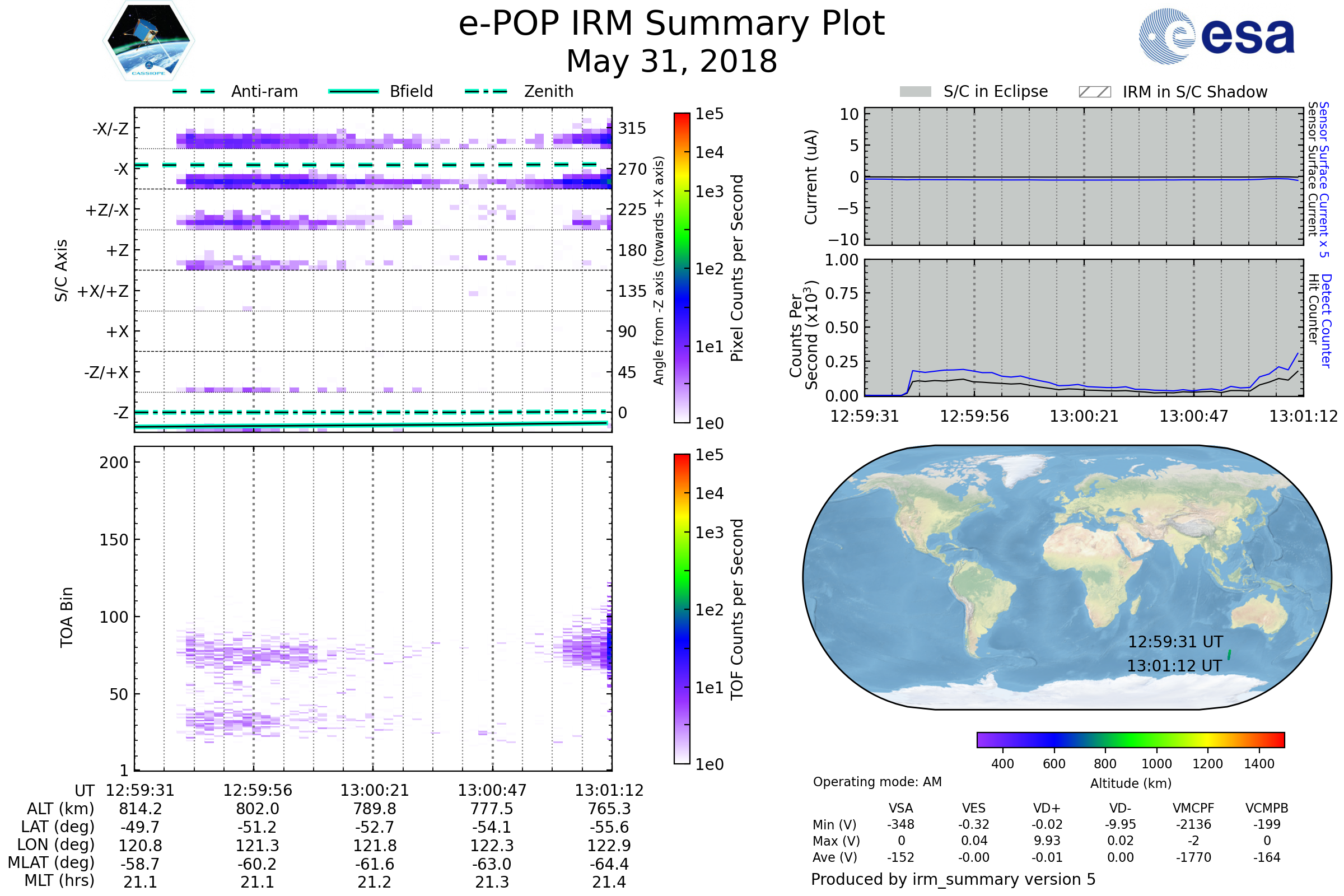The width and height of the screenshot is (1344, 896).
Task: Click the Operating mode: AM label
Action: pos(877,782)
